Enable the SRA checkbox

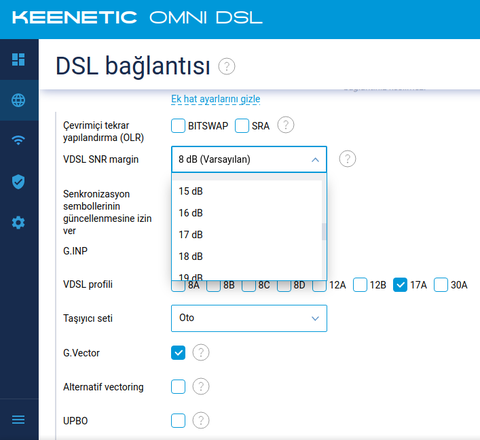click(242, 126)
